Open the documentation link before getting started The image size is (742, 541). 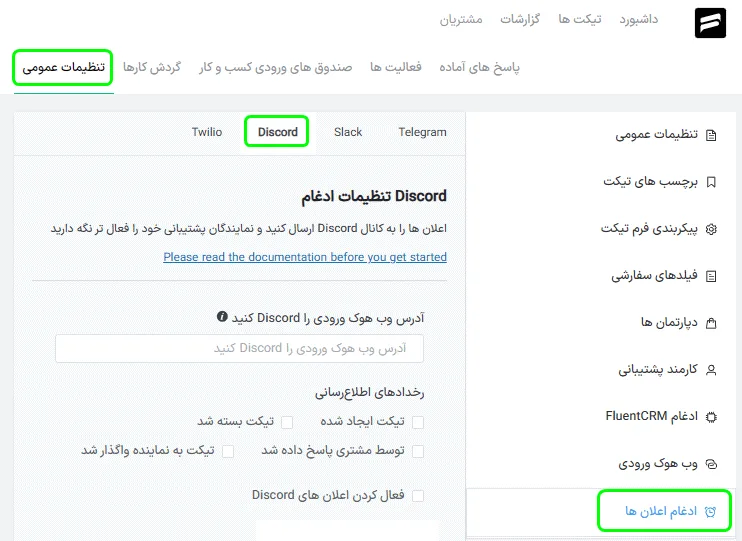[305, 257]
